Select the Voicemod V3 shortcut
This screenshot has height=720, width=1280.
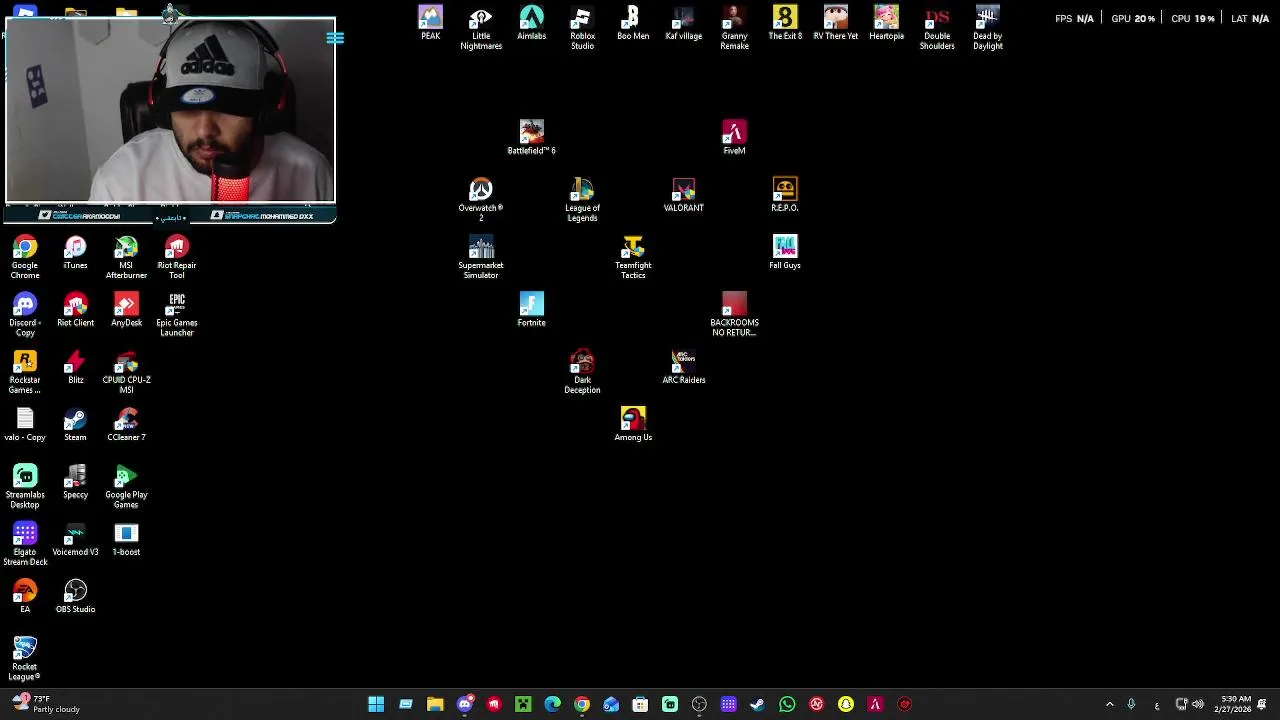click(x=75, y=538)
